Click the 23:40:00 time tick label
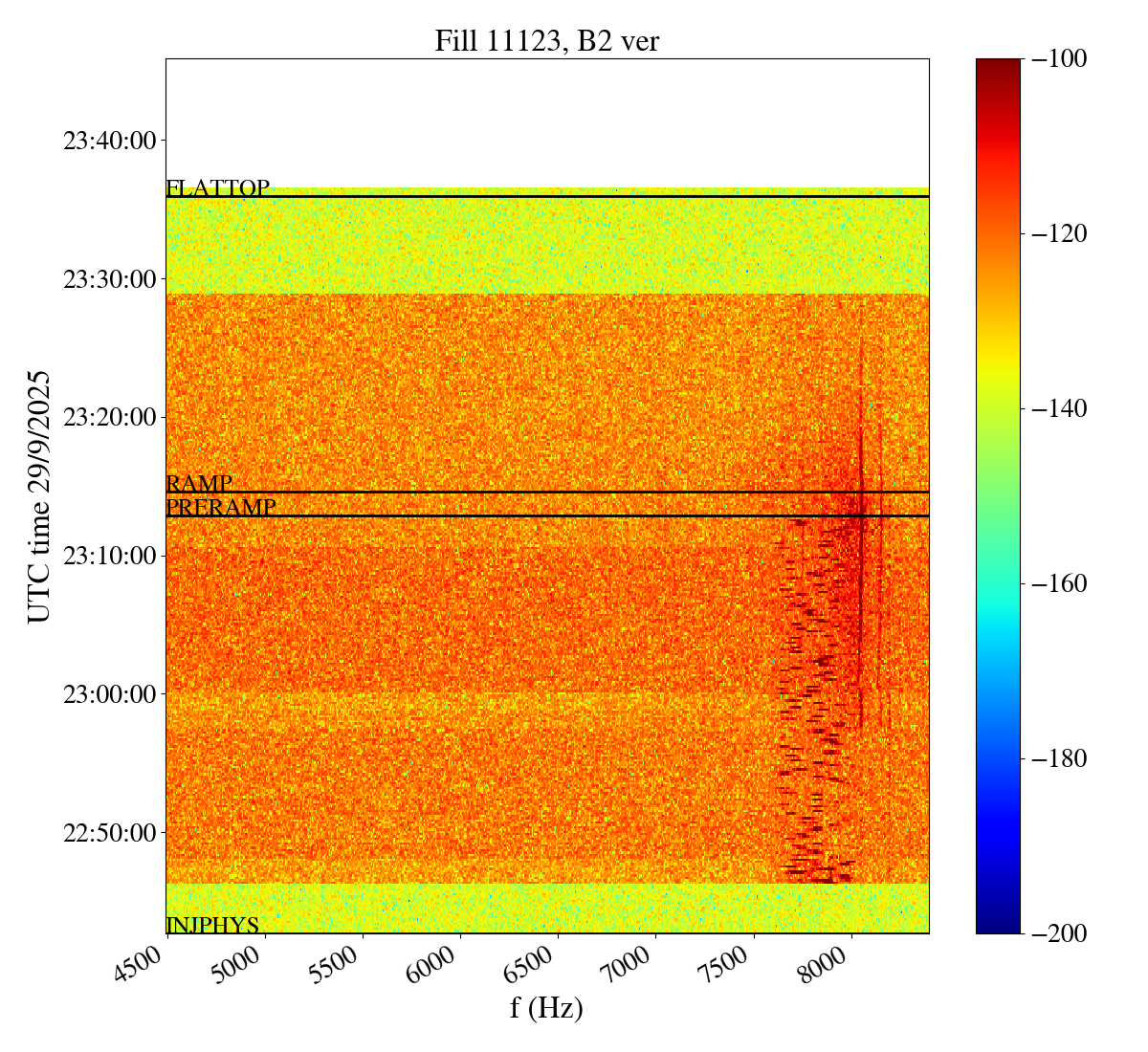1148x1052 pixels. tap(109, 142)
